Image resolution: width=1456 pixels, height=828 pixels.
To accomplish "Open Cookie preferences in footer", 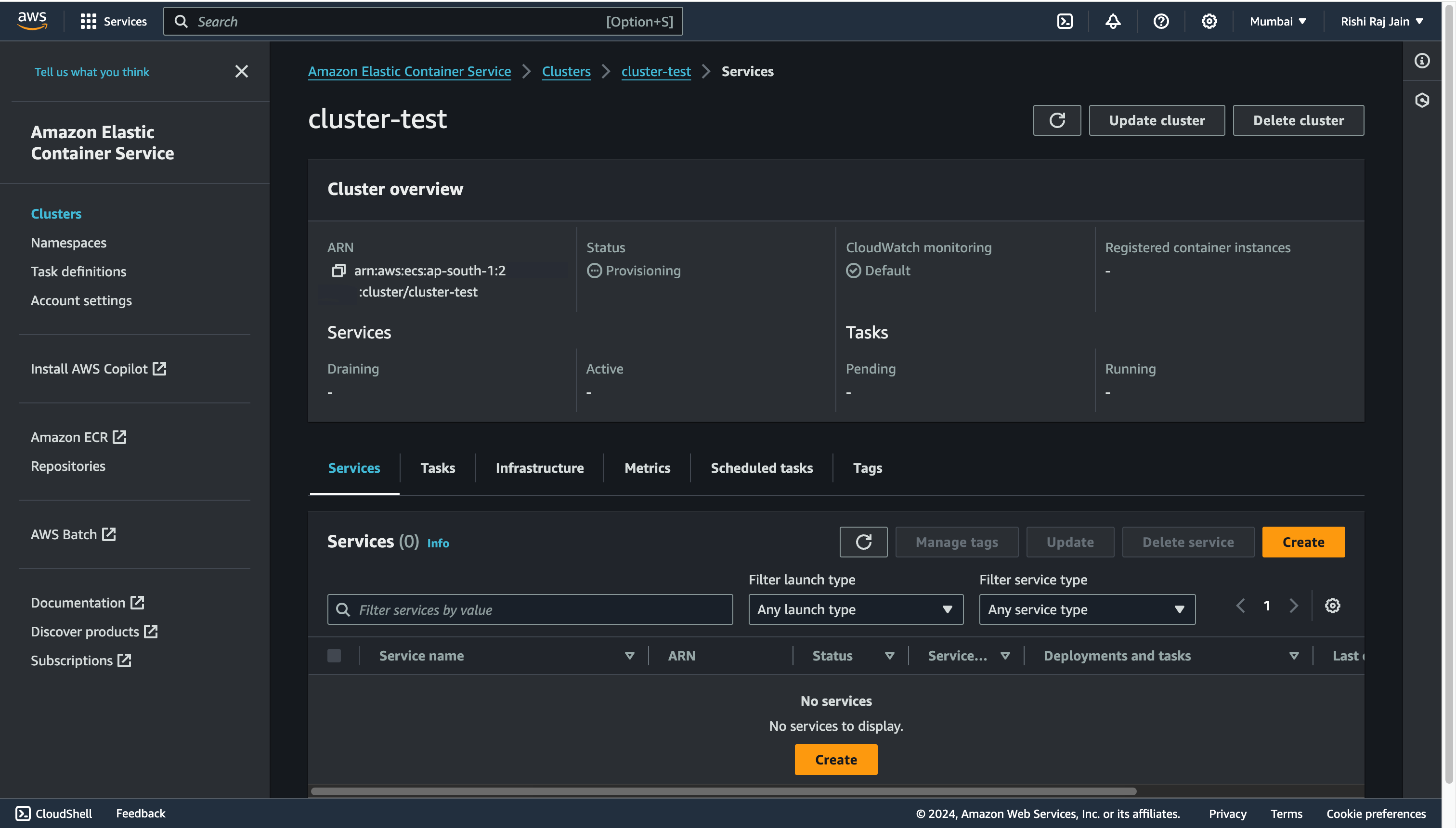I will (x=1376, y=814).
